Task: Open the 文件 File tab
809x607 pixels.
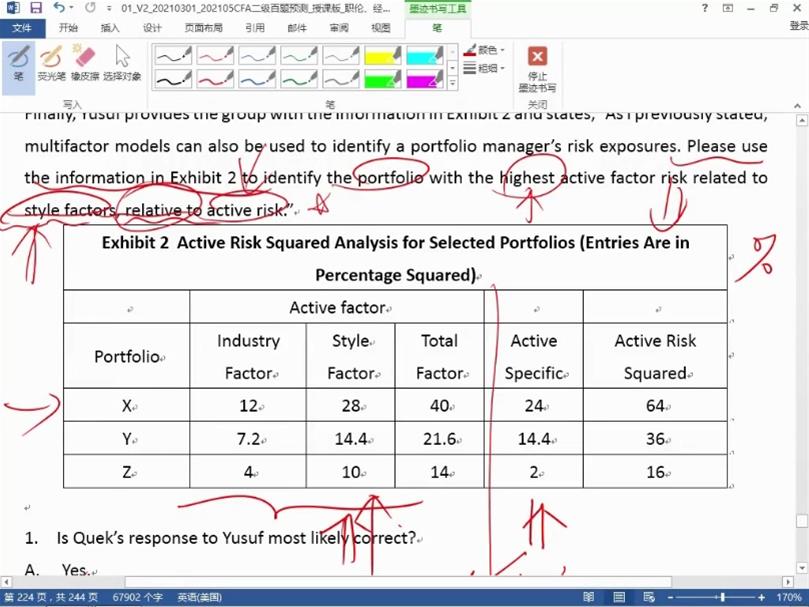Action: coord(22,28)
